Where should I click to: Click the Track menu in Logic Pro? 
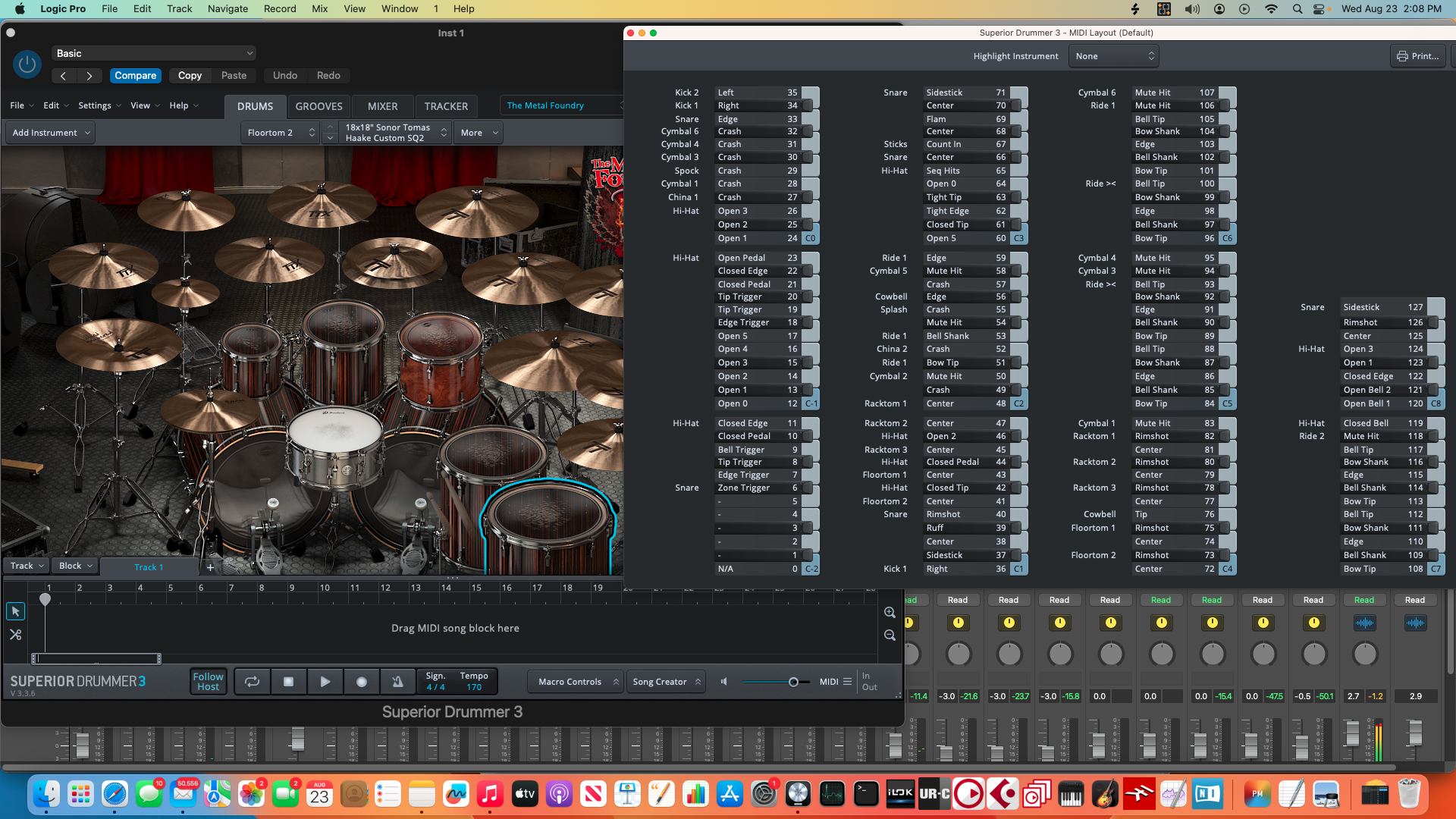[x=178, y=9]
